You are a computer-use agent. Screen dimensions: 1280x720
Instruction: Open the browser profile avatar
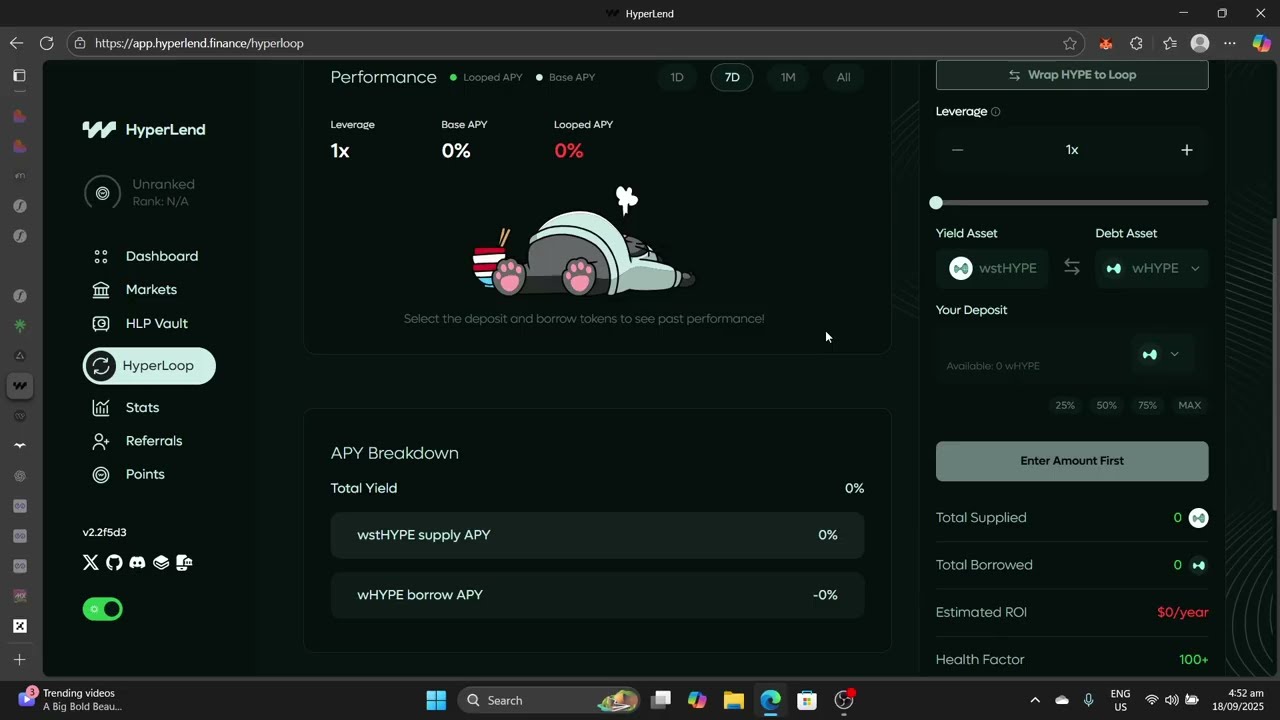click(1200, 43)
